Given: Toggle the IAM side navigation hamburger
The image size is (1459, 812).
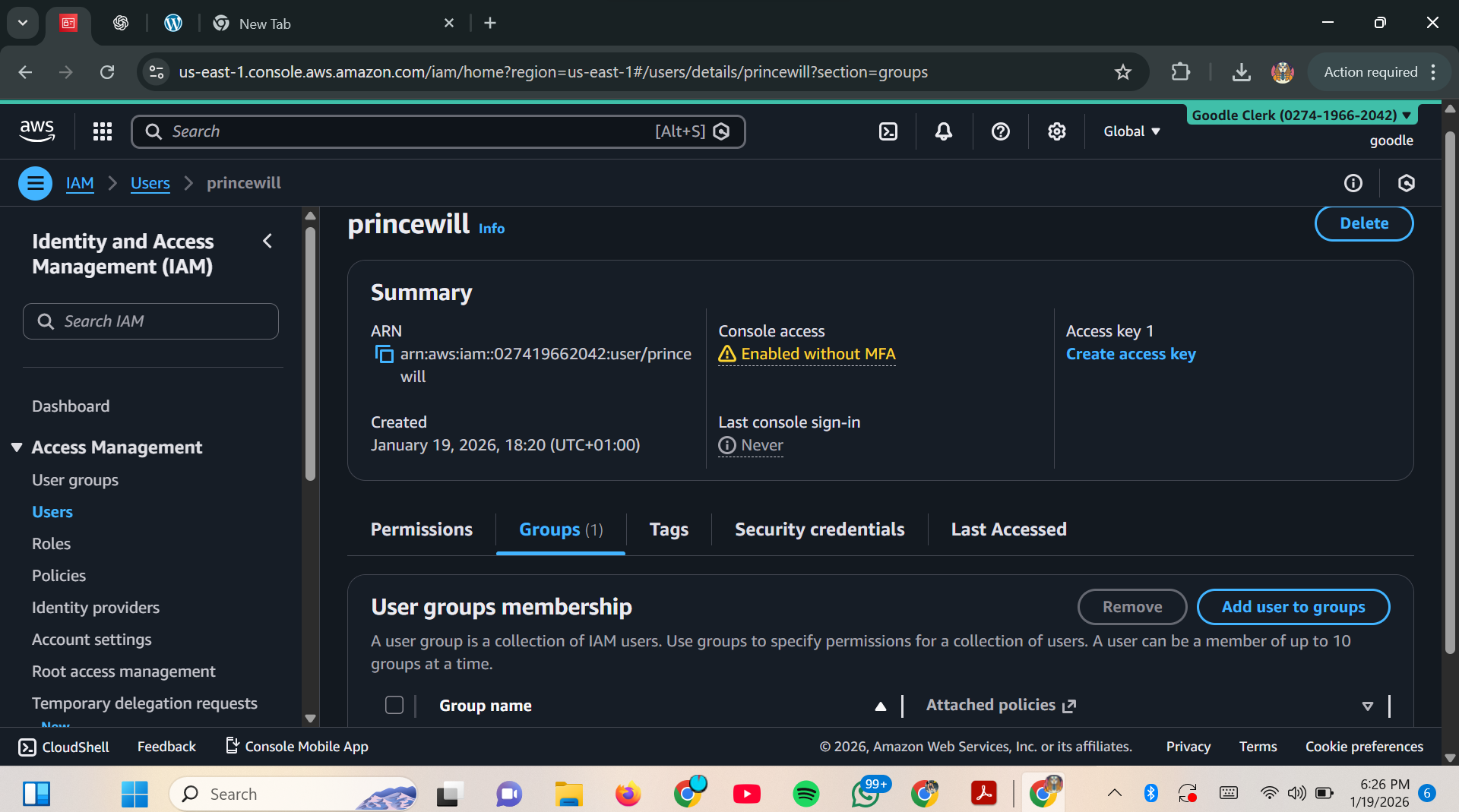Looking at the screenshot, I should 35,183.
